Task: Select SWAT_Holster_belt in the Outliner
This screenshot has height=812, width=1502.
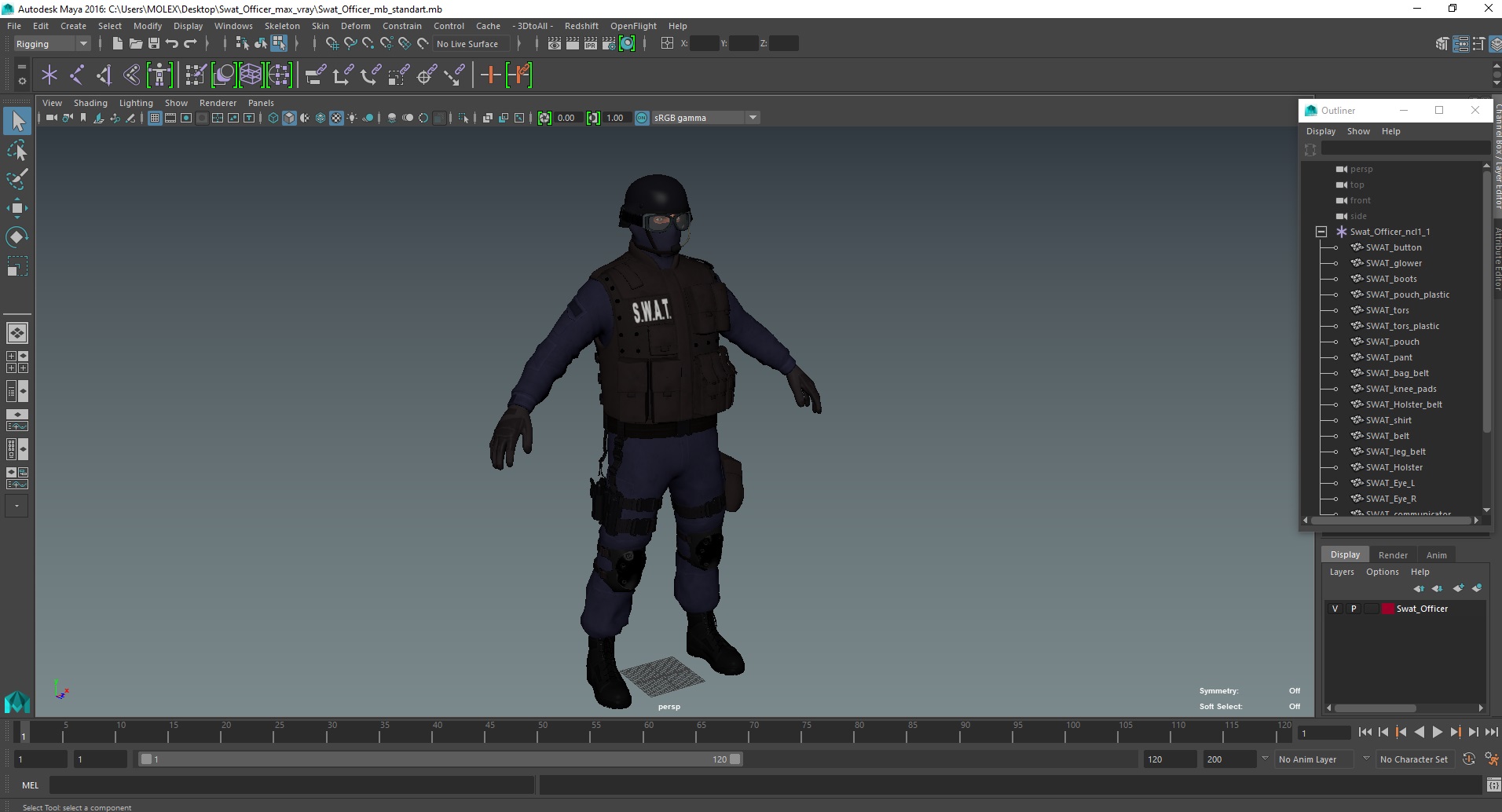Action: point(1404,404)
